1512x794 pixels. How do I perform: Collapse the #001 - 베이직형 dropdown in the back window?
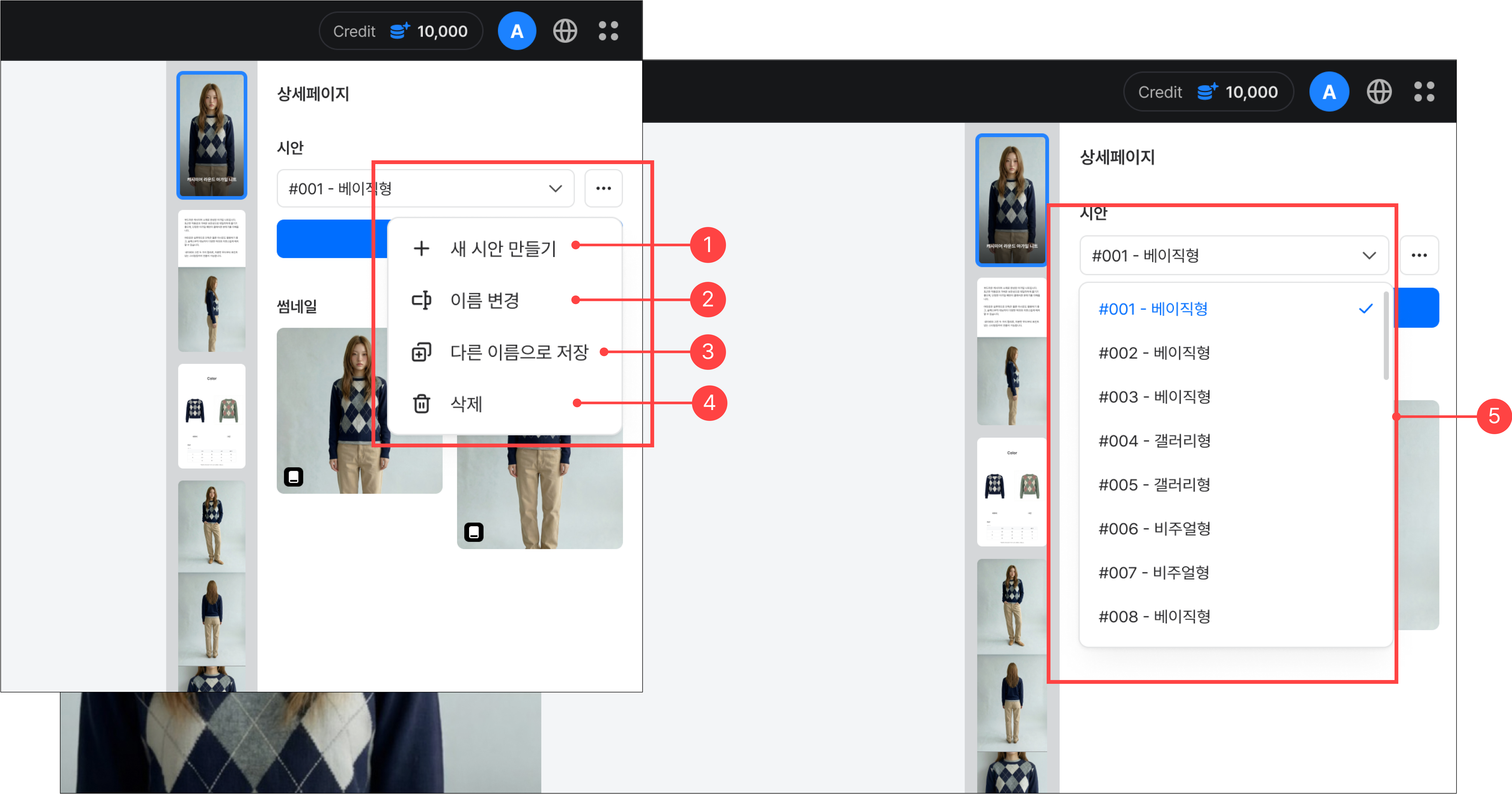point(1234,255)
